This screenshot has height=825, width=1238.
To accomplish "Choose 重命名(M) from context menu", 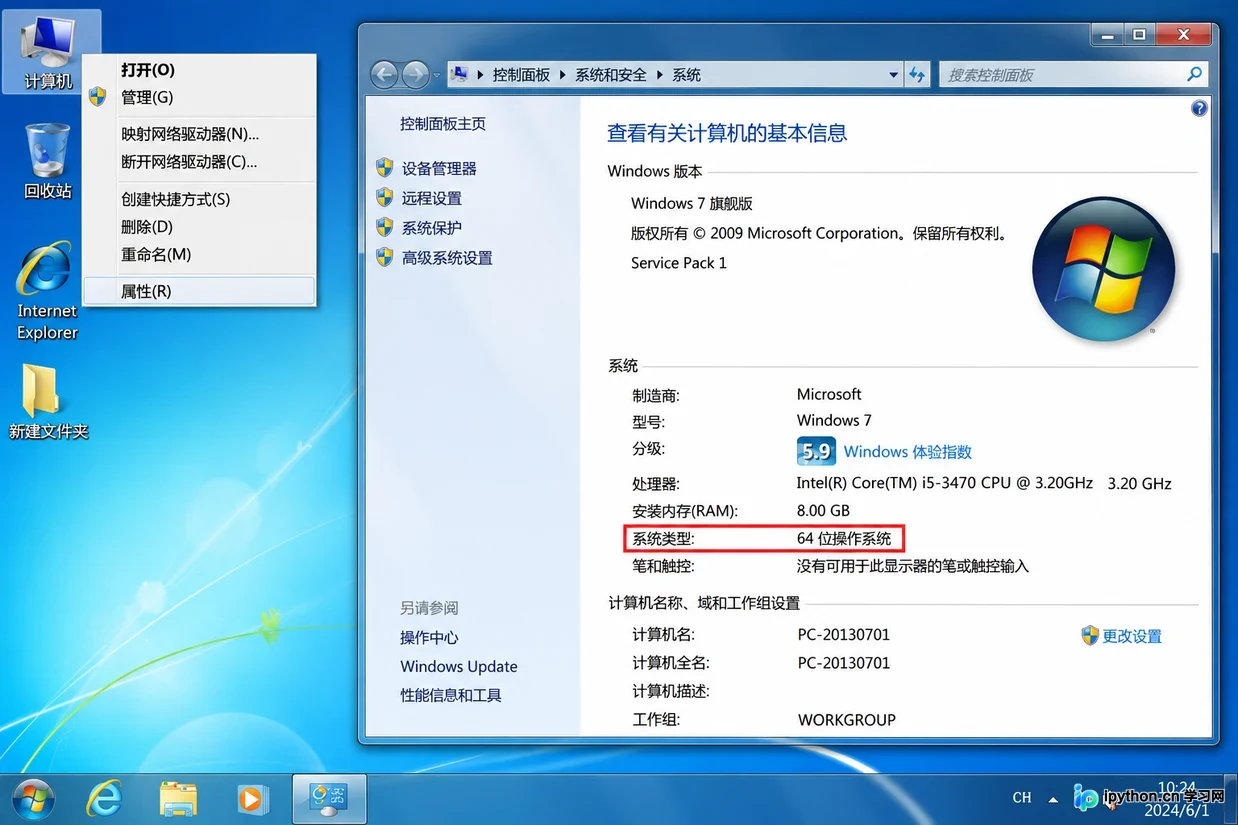I will point(156,255).
